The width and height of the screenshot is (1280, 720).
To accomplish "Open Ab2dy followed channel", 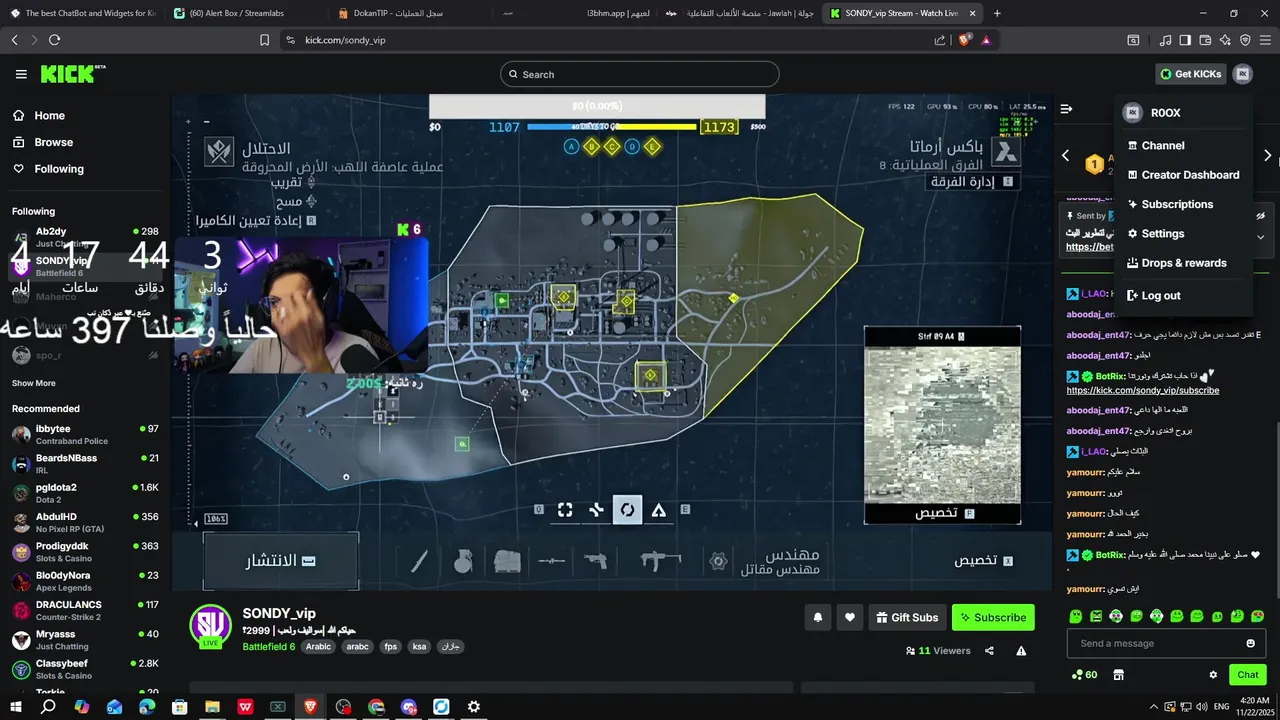I will 85,237.
